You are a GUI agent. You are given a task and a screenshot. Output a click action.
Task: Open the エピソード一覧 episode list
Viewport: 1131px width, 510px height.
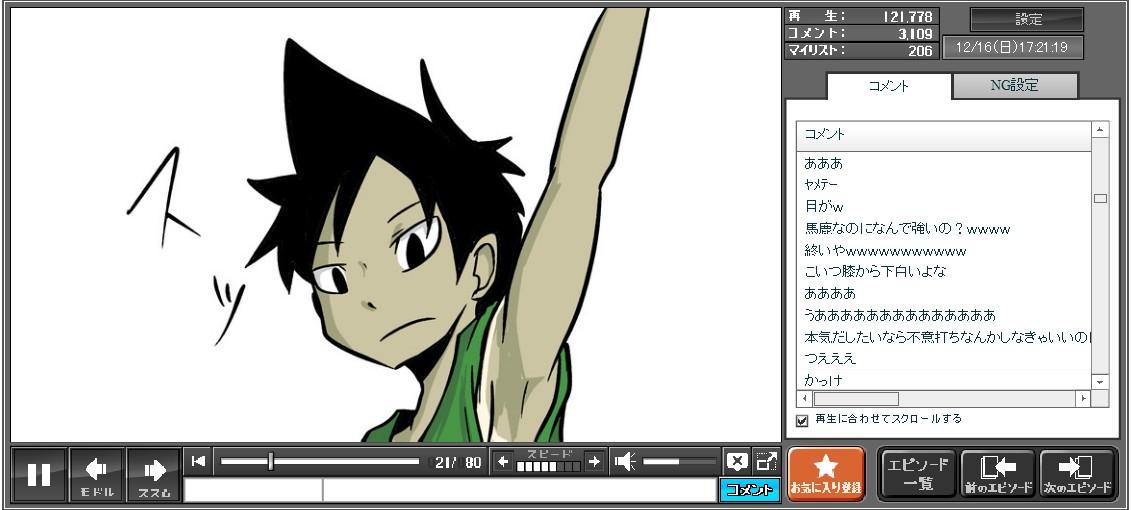(918, 474)
